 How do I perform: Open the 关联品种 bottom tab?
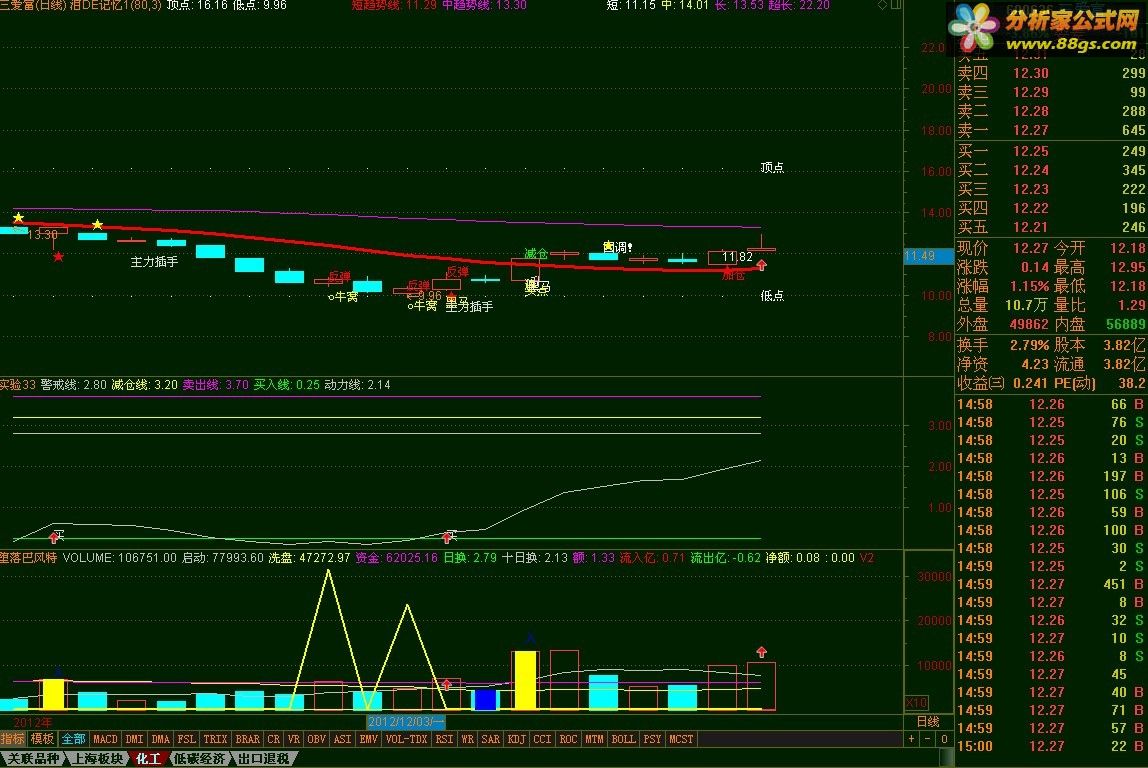(x=32, y=759)
